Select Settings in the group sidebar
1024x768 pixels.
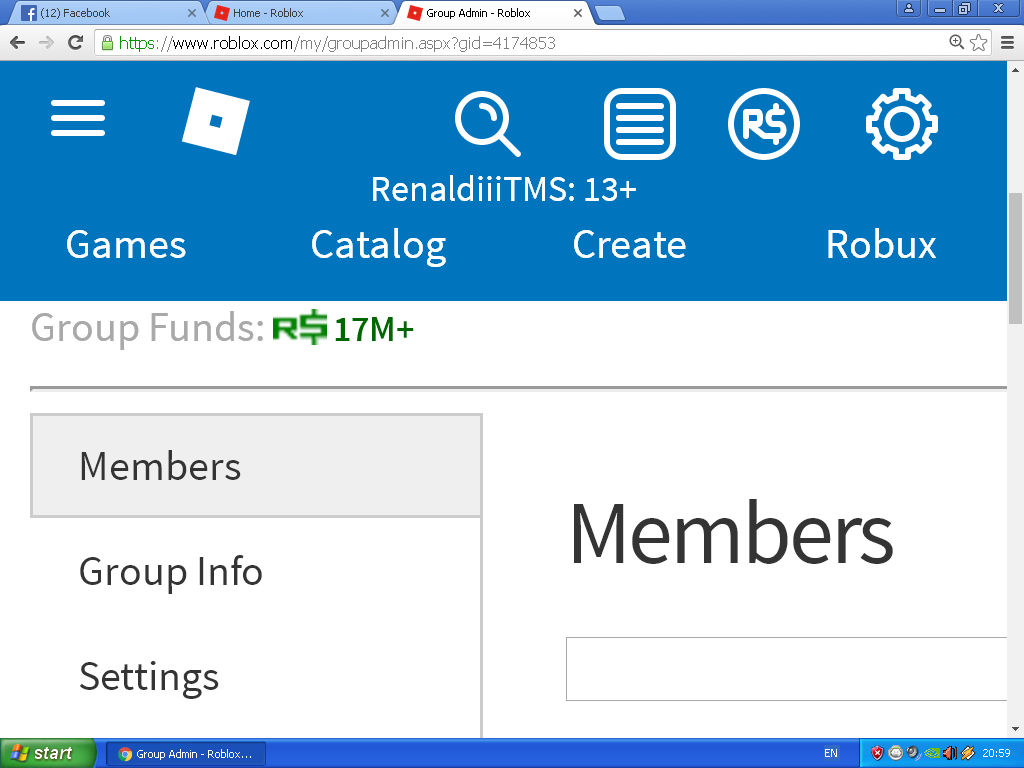pyautogui.click(x=149, y=677)
